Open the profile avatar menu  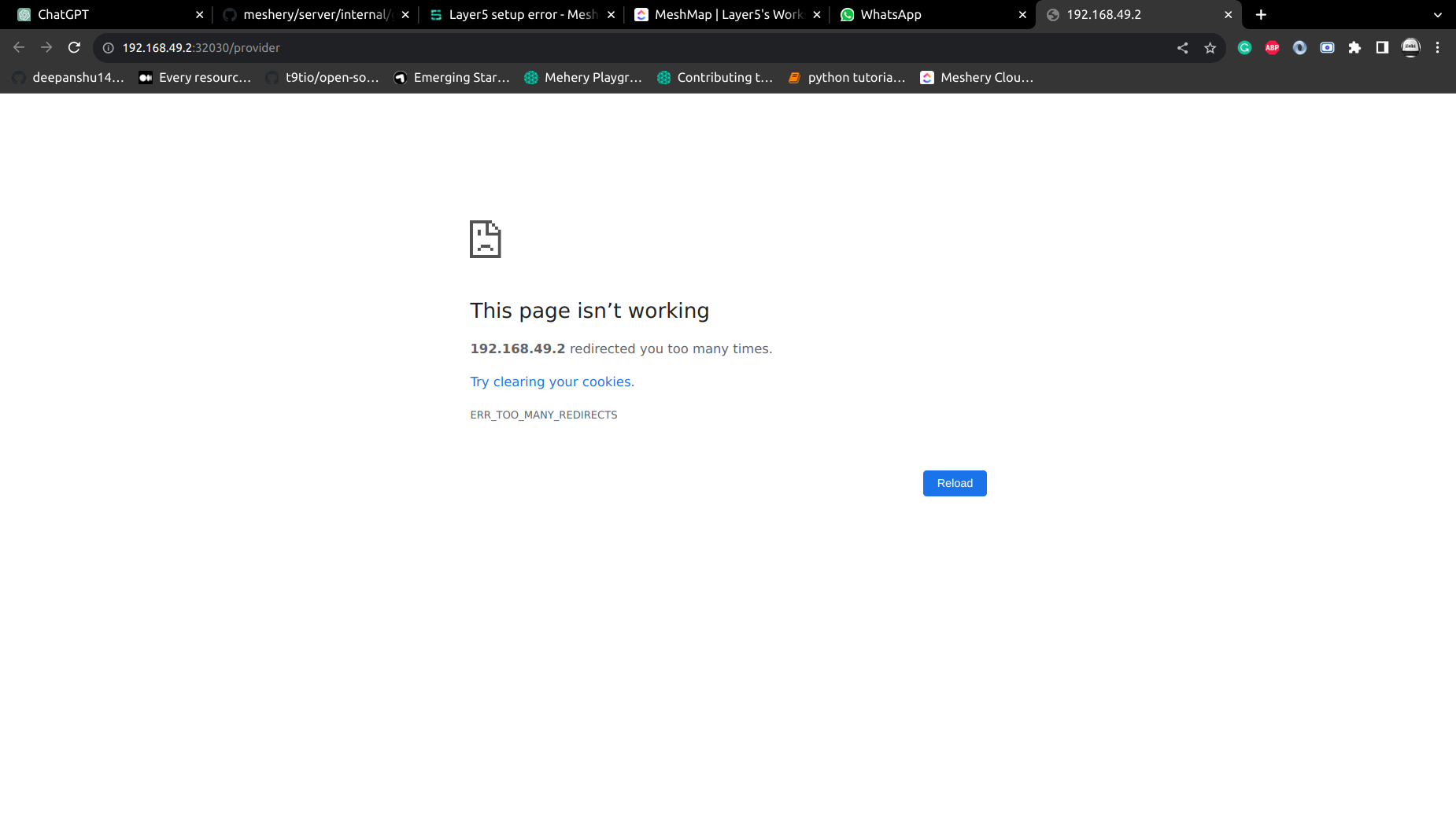click(x=1410, y=48)
